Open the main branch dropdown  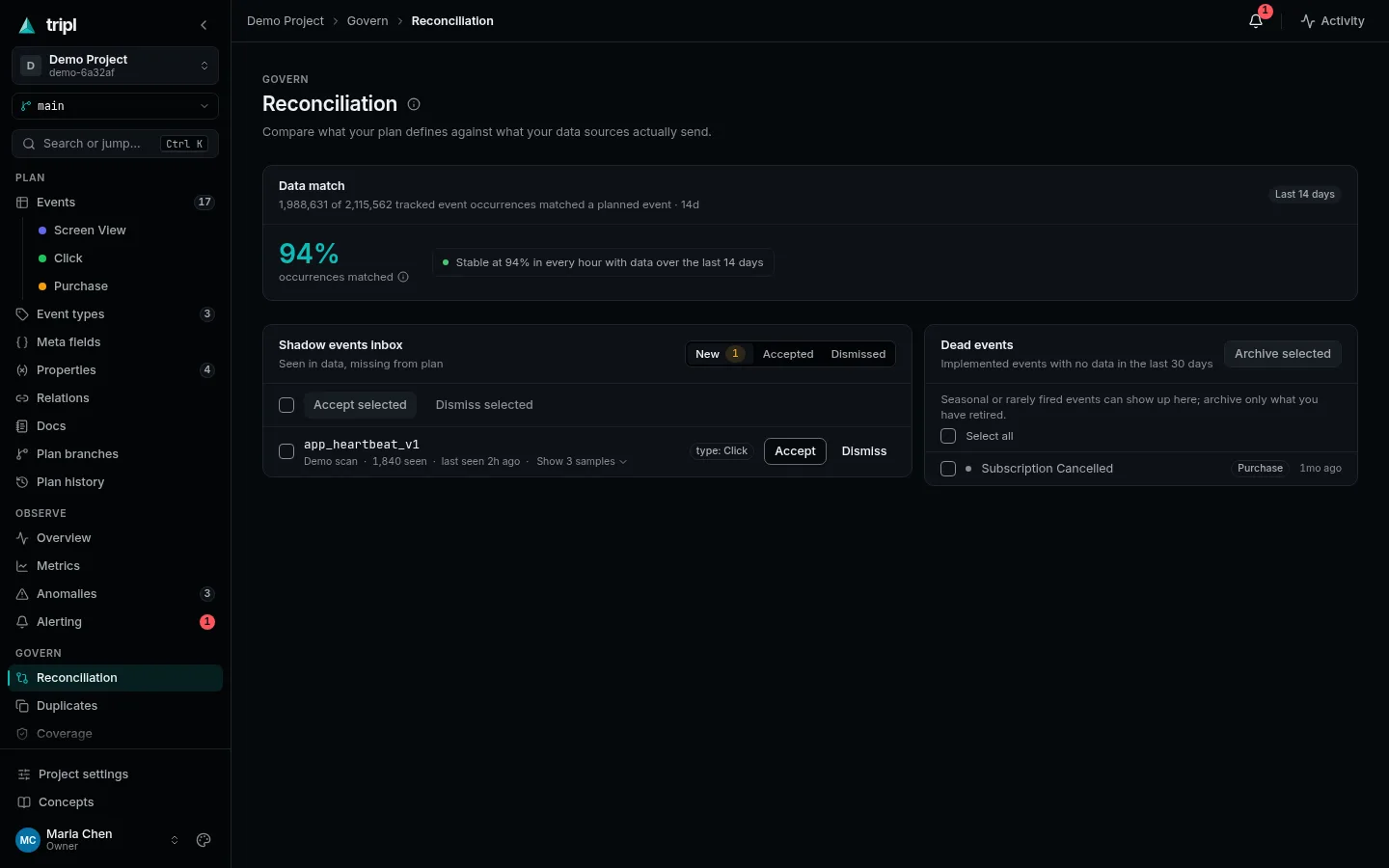point(115,106)
